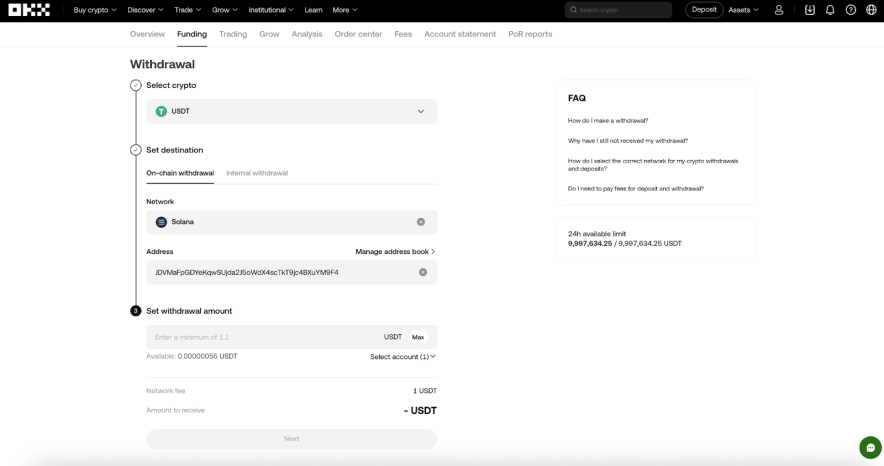Click the download app icon

(x=810, y=10)
